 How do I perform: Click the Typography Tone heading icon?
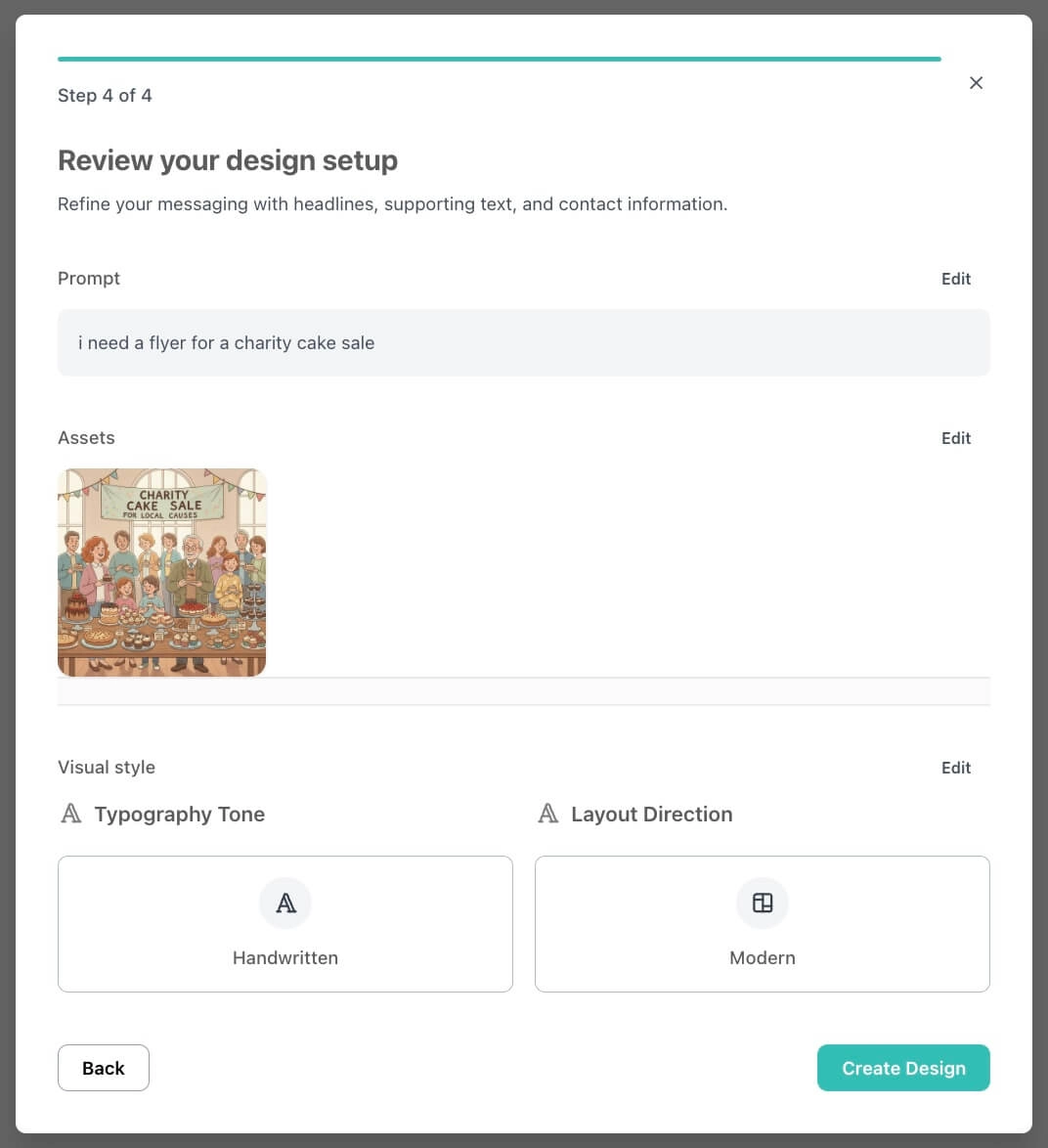pyautogui.click(x=71, y=814)
